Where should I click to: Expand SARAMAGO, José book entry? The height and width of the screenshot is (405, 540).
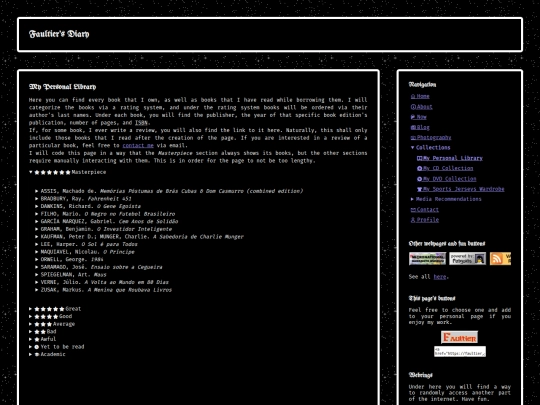tap(37, 267)
